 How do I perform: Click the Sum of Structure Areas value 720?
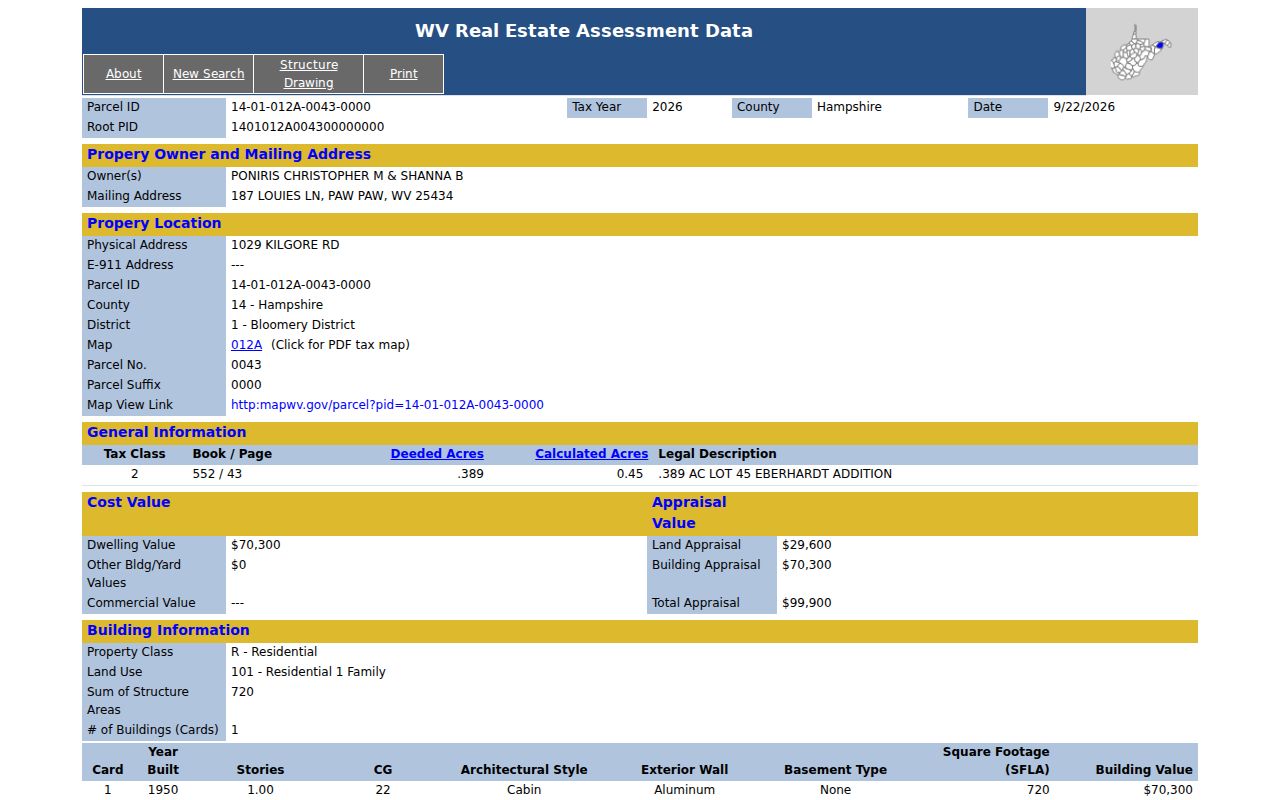(x=242, y=692)
